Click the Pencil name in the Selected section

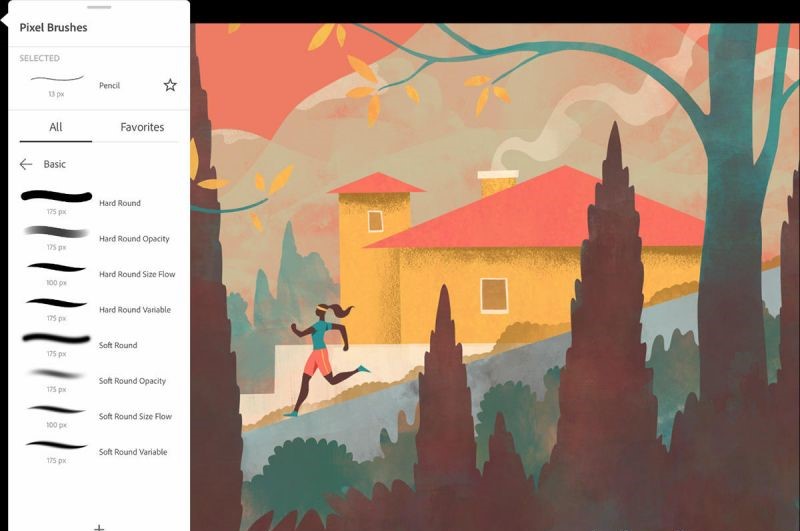(110, 86)
